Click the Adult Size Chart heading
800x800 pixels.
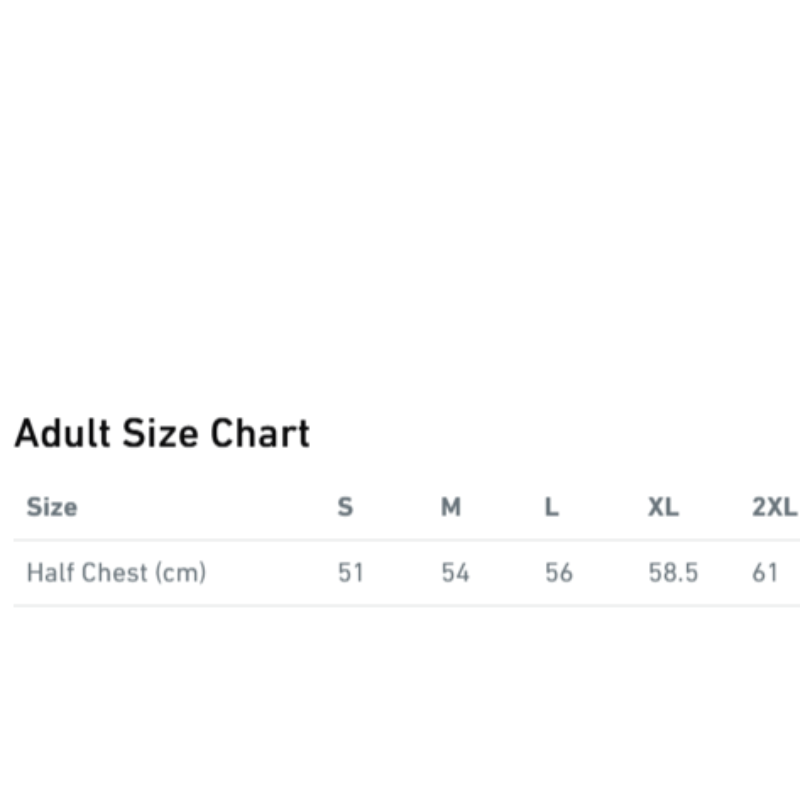click(x=162, y=434)
